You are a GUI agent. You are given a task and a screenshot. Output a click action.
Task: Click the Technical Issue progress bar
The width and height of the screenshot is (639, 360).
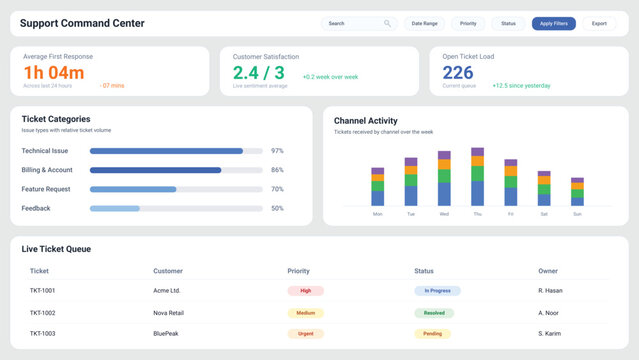click(x=176, y=151)
